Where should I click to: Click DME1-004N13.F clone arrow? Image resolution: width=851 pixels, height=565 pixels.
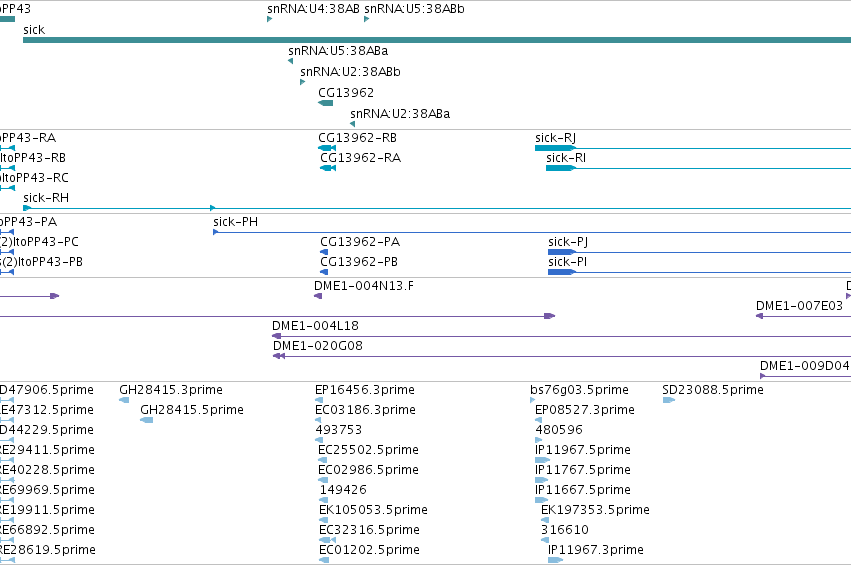point(318,296)
